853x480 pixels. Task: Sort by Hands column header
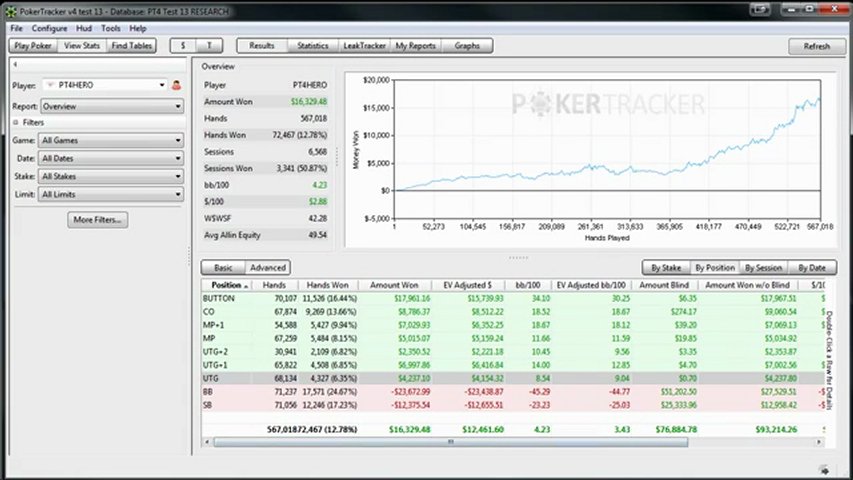pos(274,285)
